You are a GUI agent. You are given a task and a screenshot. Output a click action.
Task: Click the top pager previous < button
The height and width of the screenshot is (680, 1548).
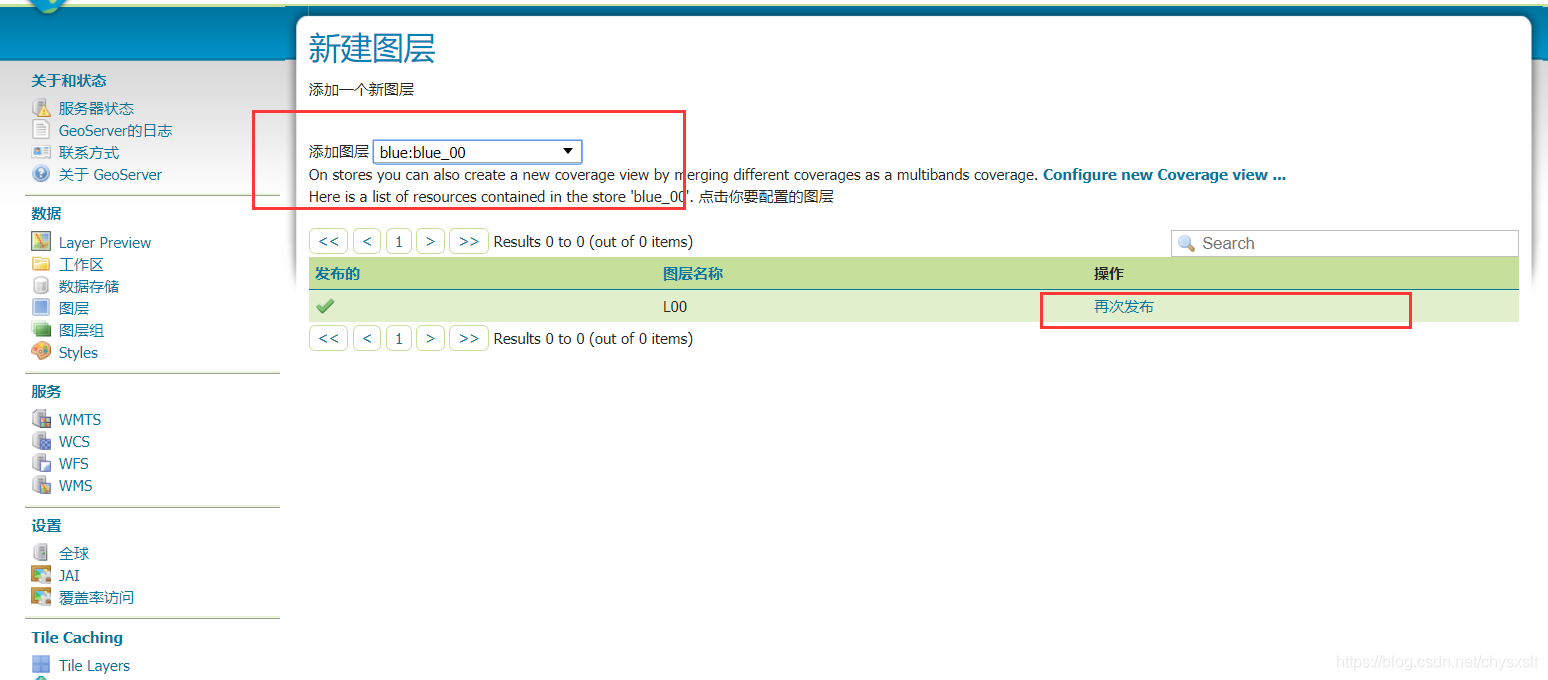[367, 241]
